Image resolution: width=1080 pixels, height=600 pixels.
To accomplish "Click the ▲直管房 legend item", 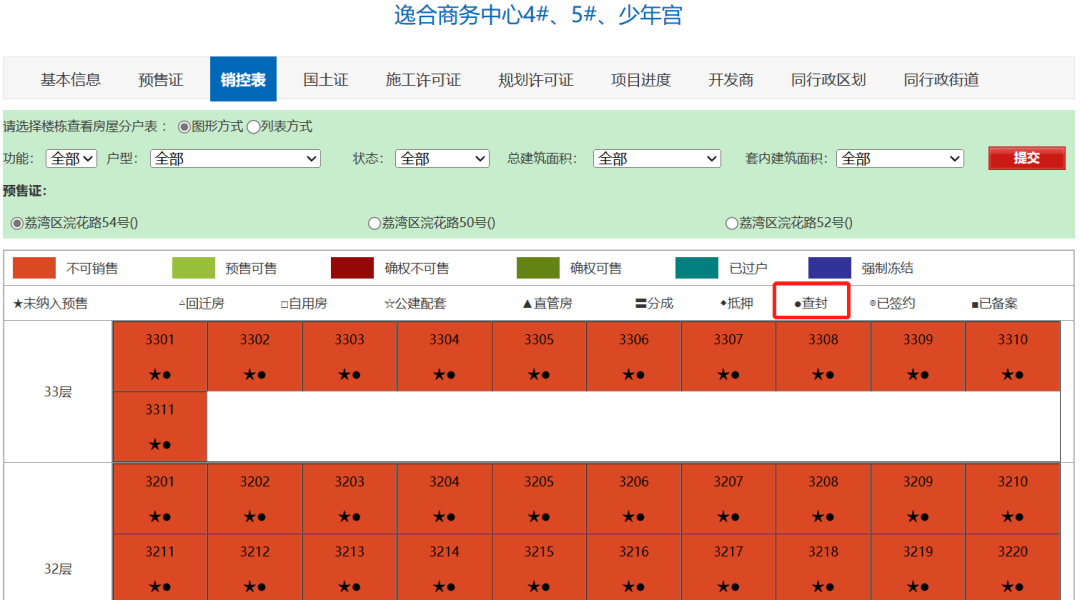I will pyautogui.click(x=548, y=304).
